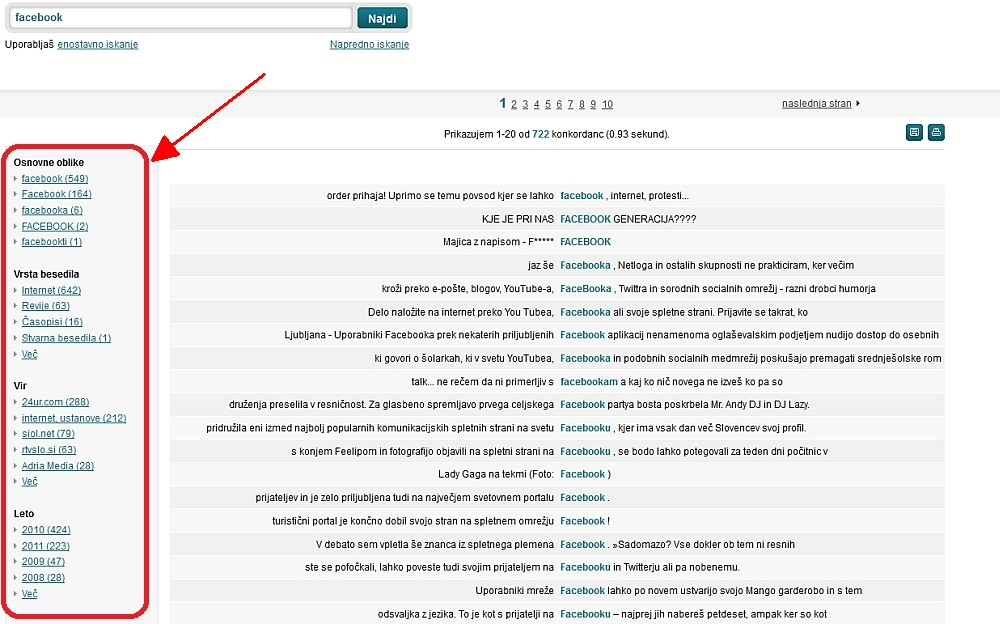Filter text type Stvarna besedila (1)
Image resolution: width=1000 pixels, height=624 pixels.
(x=66, y=338)
